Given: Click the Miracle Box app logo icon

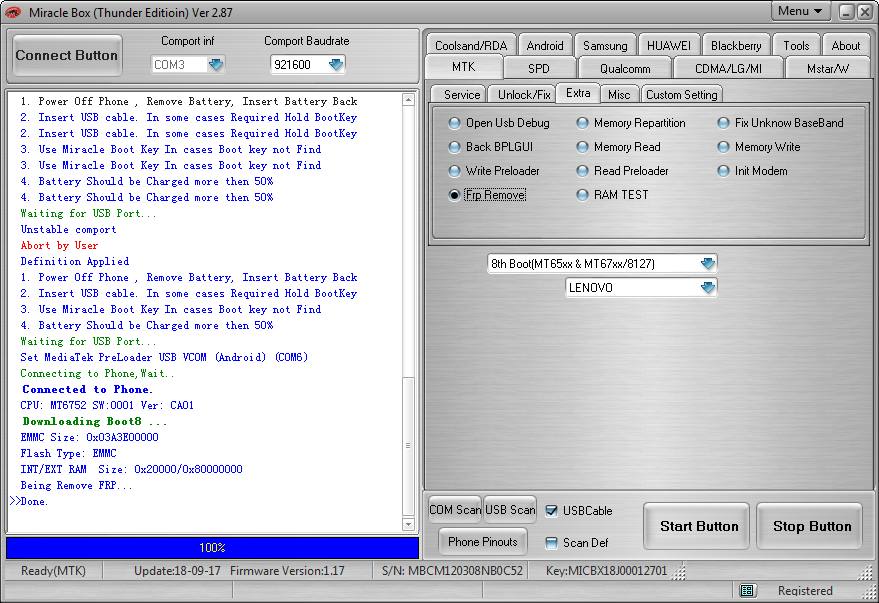Looking at the screenshot, I should (13, 12).
